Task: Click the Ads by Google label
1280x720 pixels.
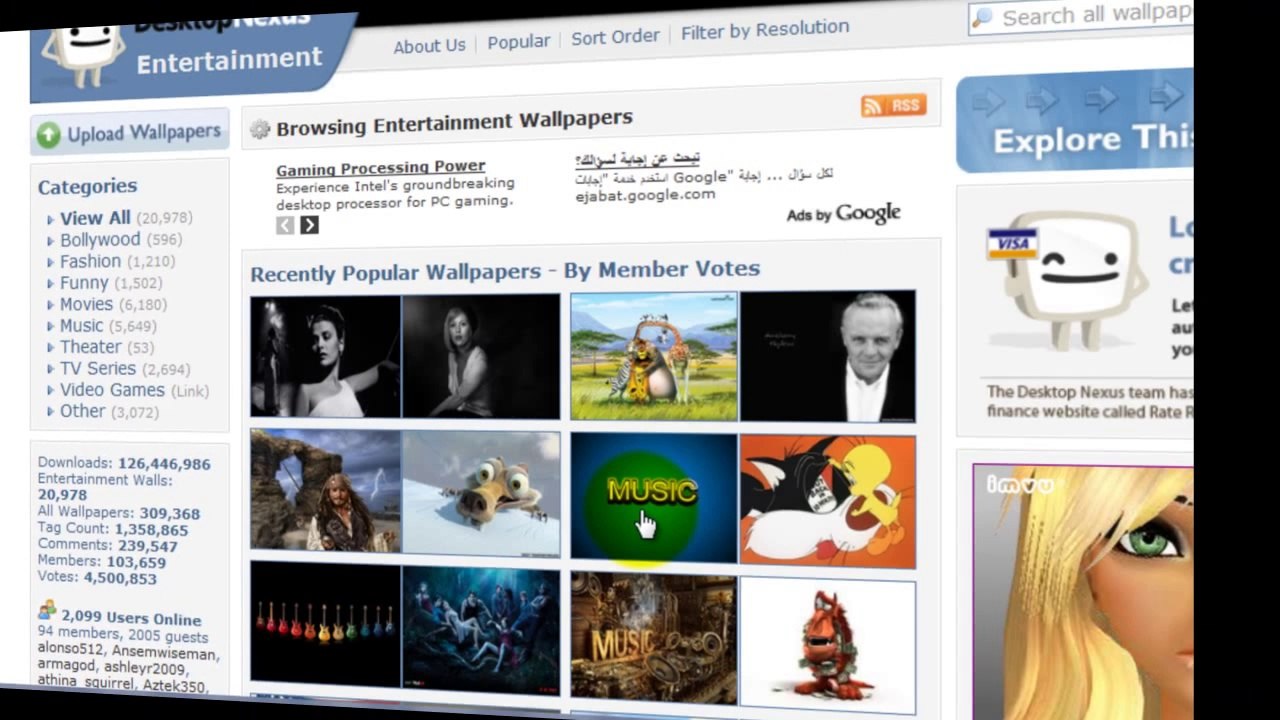Action: click(x=843, y=214)
